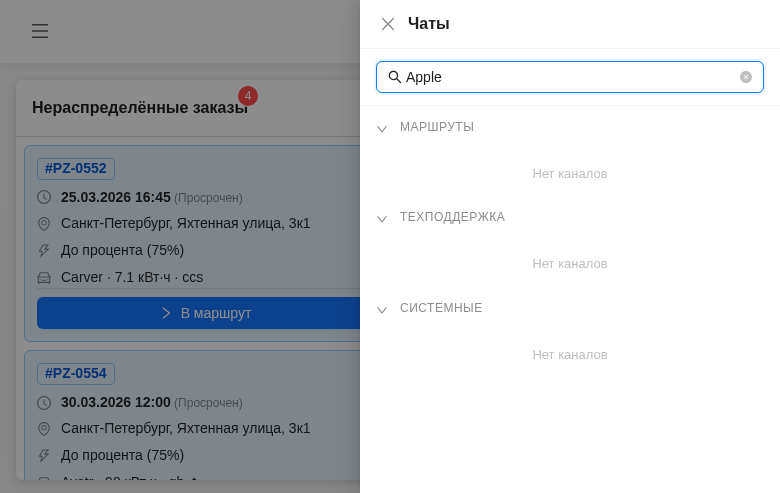Click the Маршруты section label

coord(437,127)
